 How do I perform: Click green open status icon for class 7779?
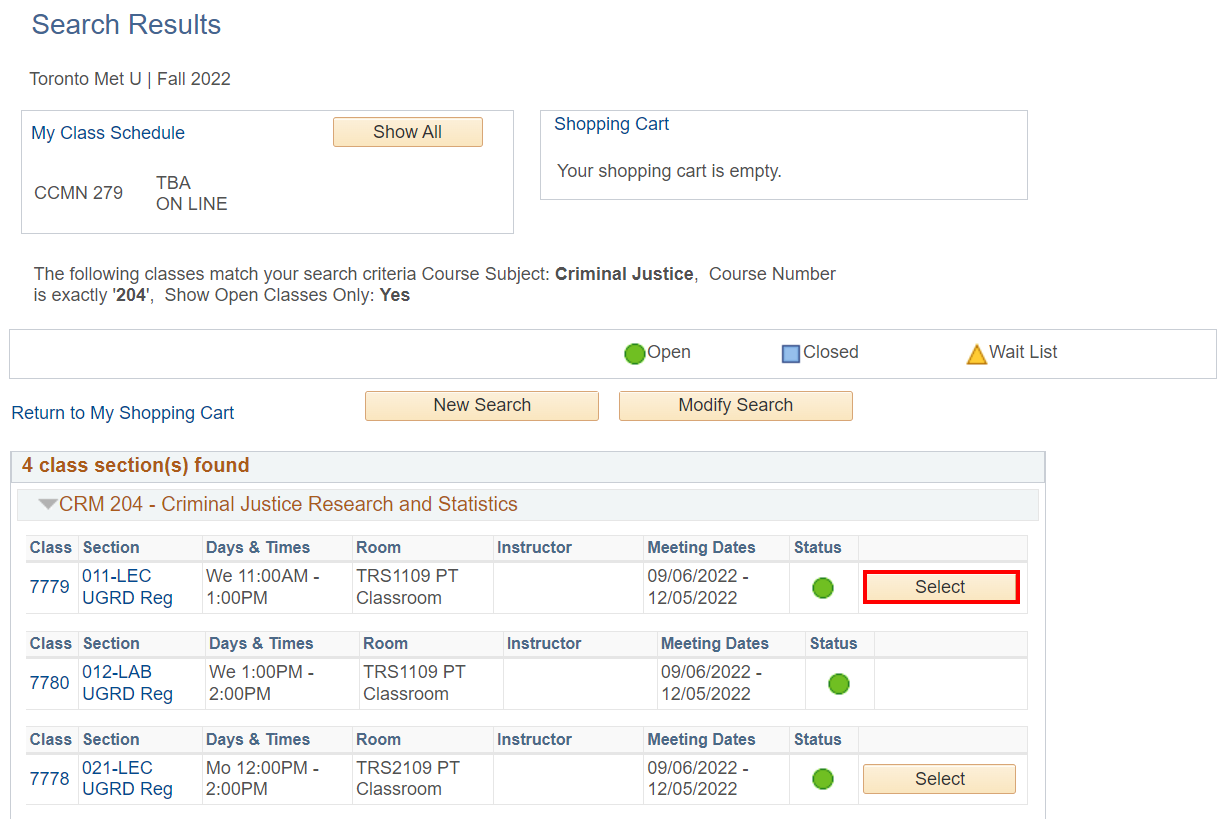tap(823, 588)
